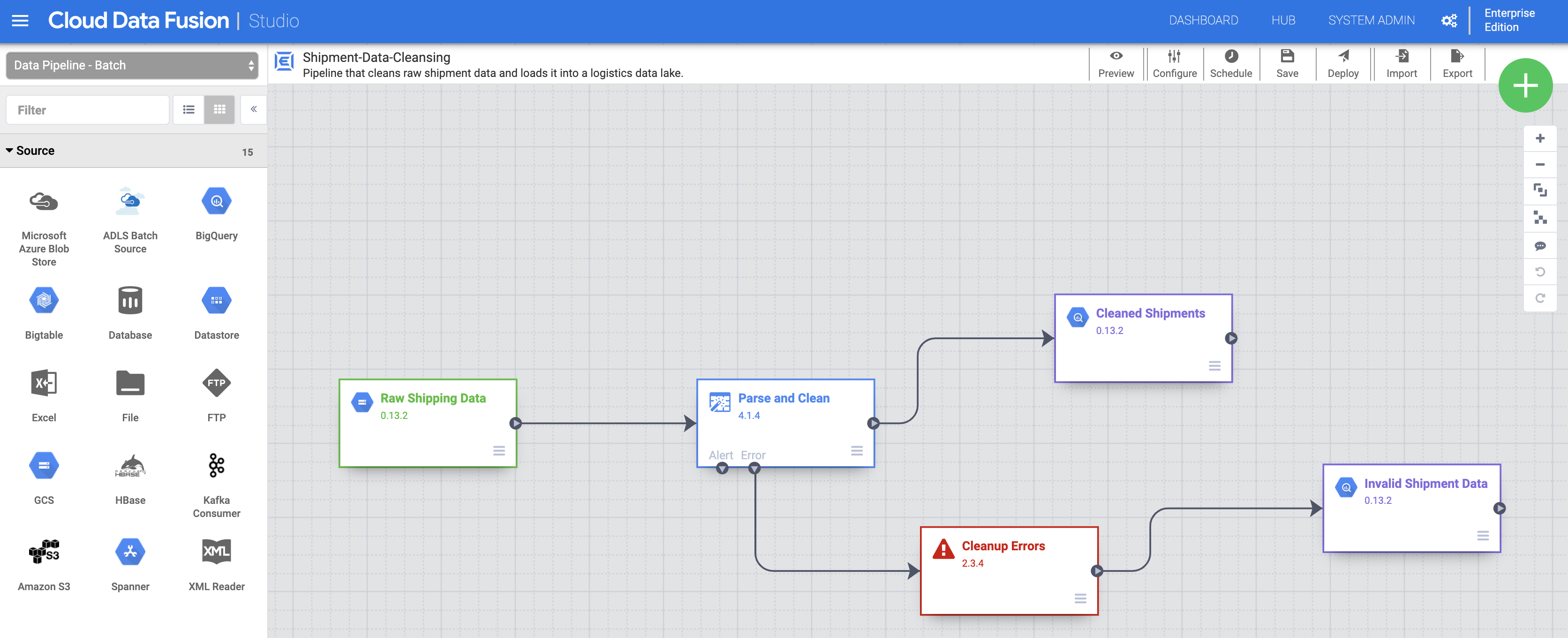Screen dimensions: 1568x638
Task: Open the Parse and Clean node menu
Action: coord(856,450)
